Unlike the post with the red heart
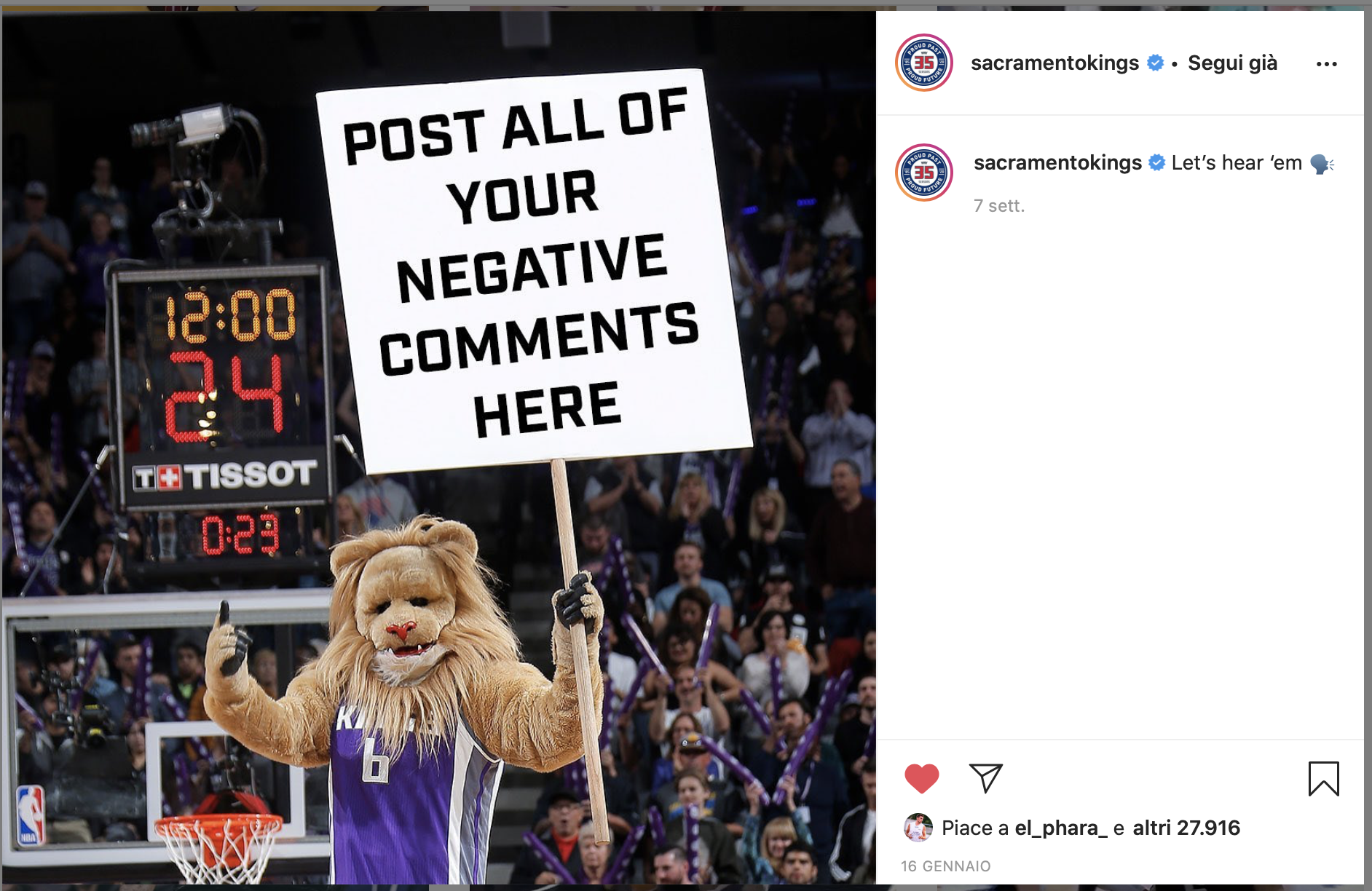Screen dimensions: 1372x891 coord(921,779)
